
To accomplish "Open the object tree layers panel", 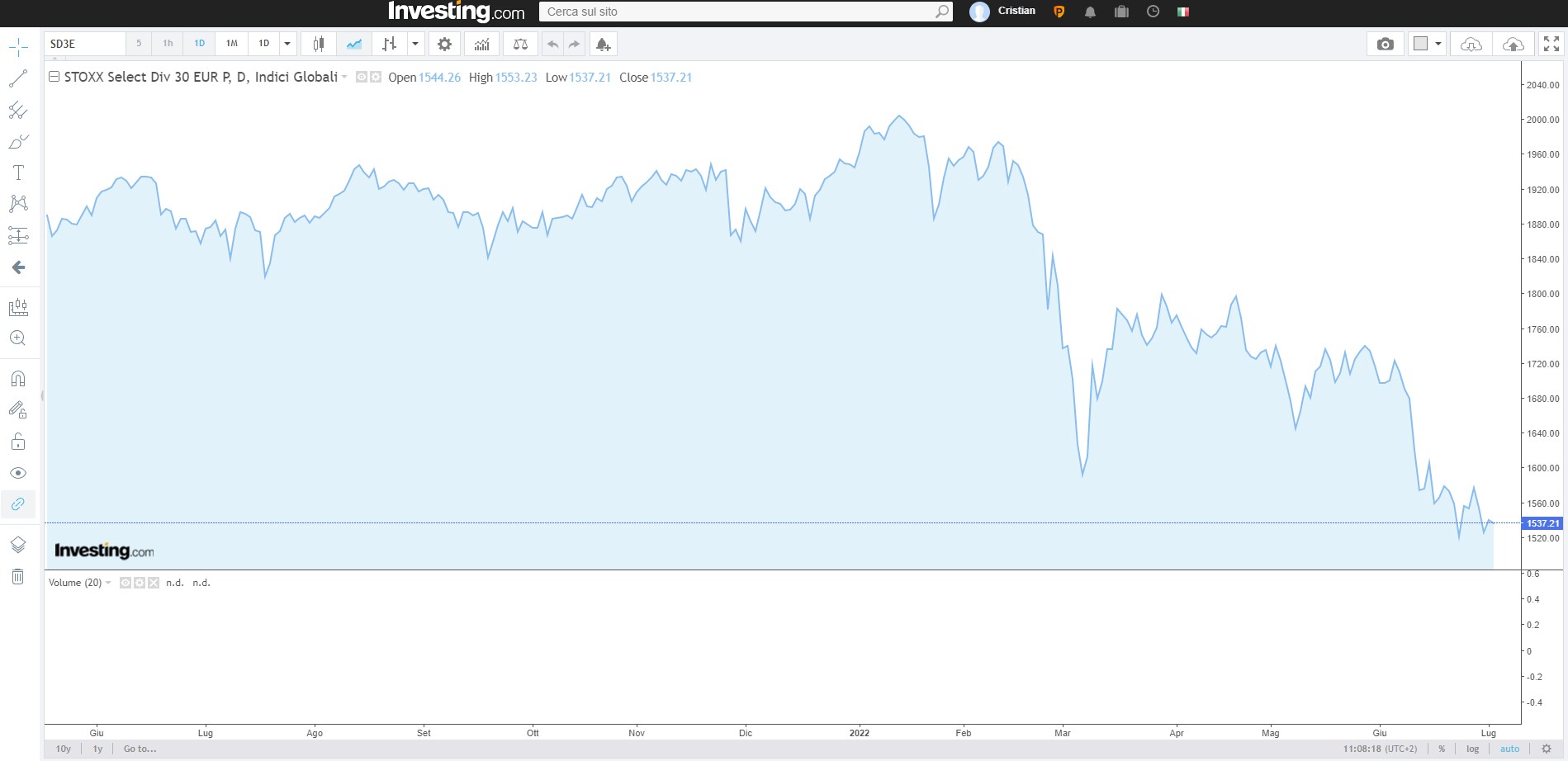I will [18, 545].
